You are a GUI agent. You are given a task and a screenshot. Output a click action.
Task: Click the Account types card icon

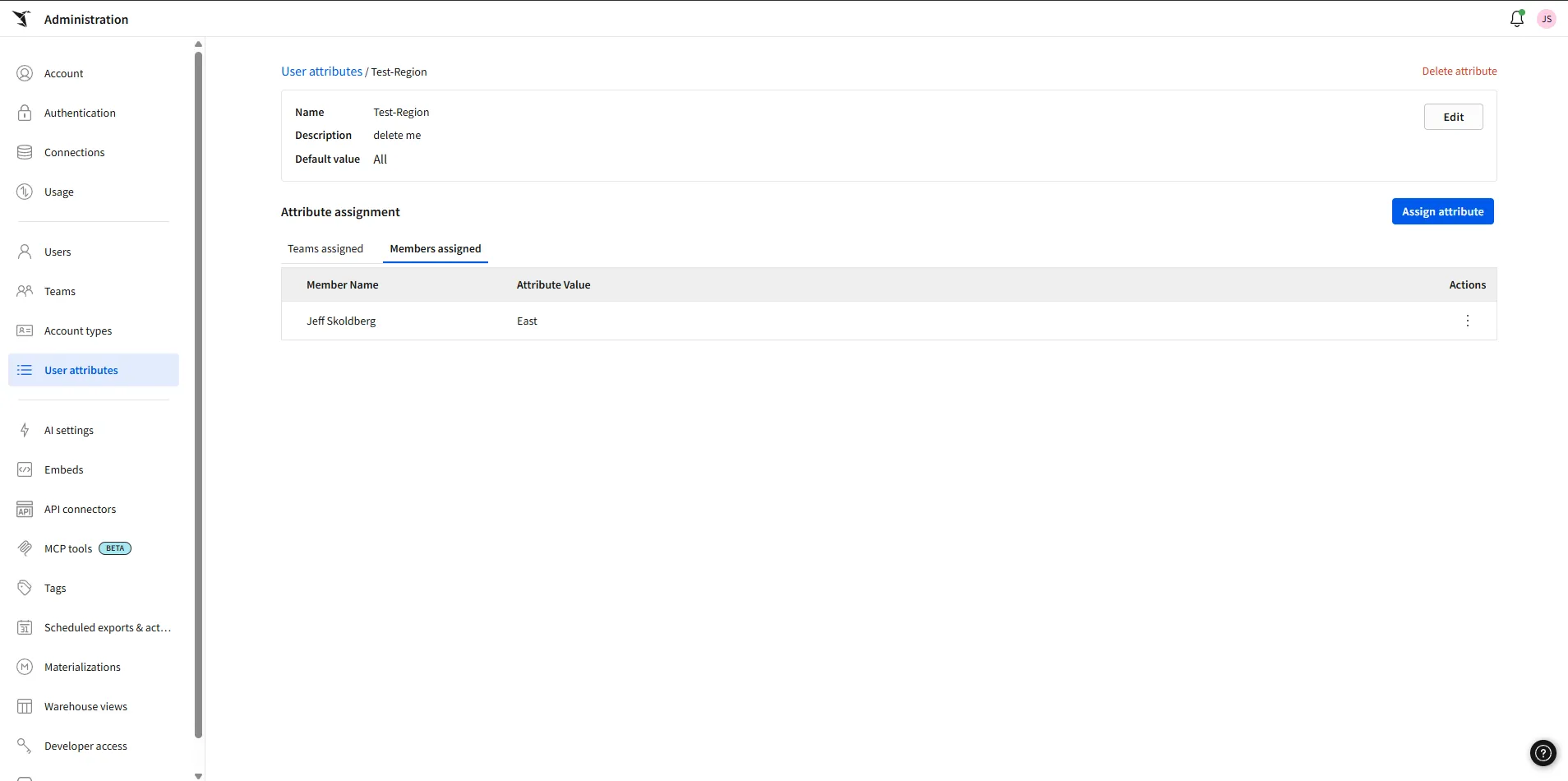(25, 330)
